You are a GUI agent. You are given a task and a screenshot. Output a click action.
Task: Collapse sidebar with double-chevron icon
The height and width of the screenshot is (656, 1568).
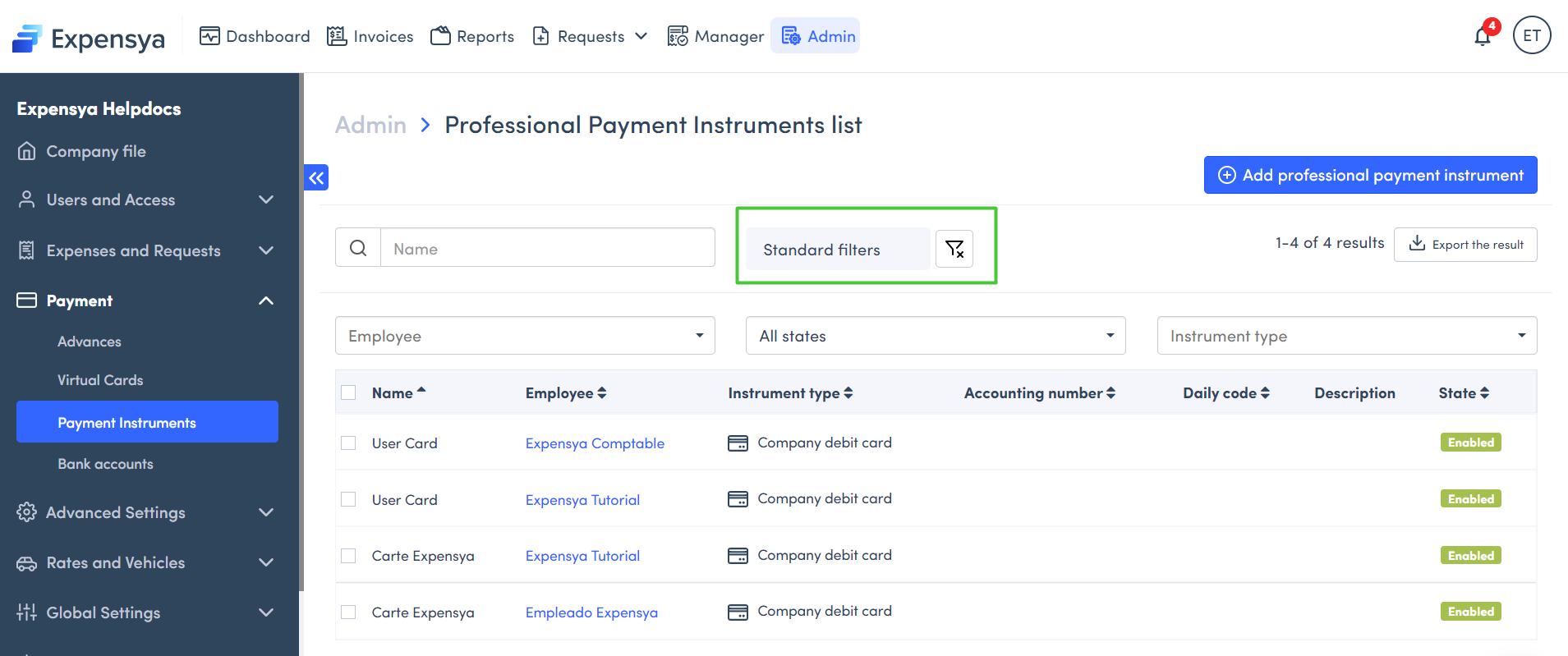(316, 177)
